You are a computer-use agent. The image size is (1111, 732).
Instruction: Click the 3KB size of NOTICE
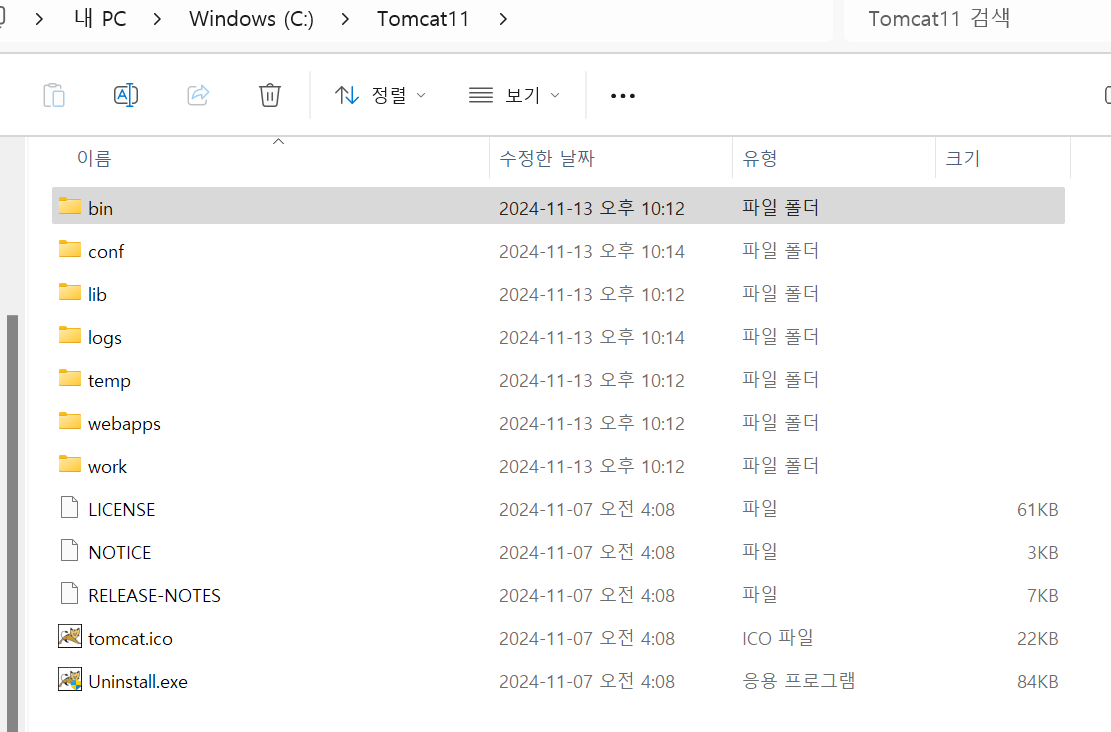click(1042, 553)
